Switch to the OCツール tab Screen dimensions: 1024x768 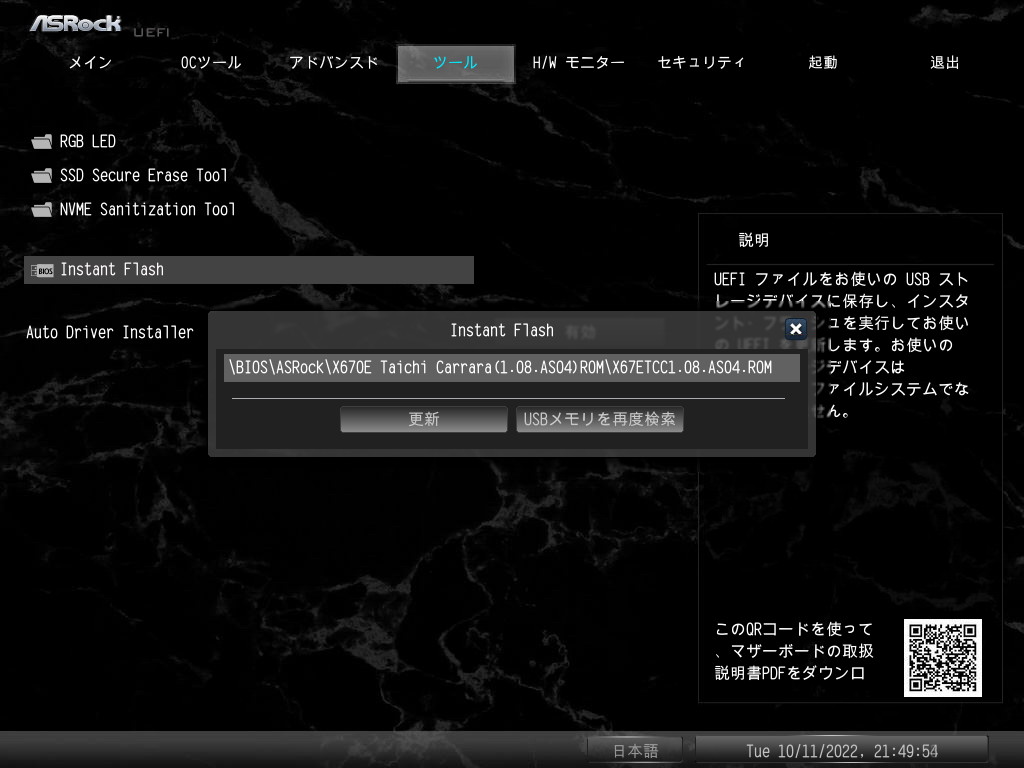click(211, 63)
